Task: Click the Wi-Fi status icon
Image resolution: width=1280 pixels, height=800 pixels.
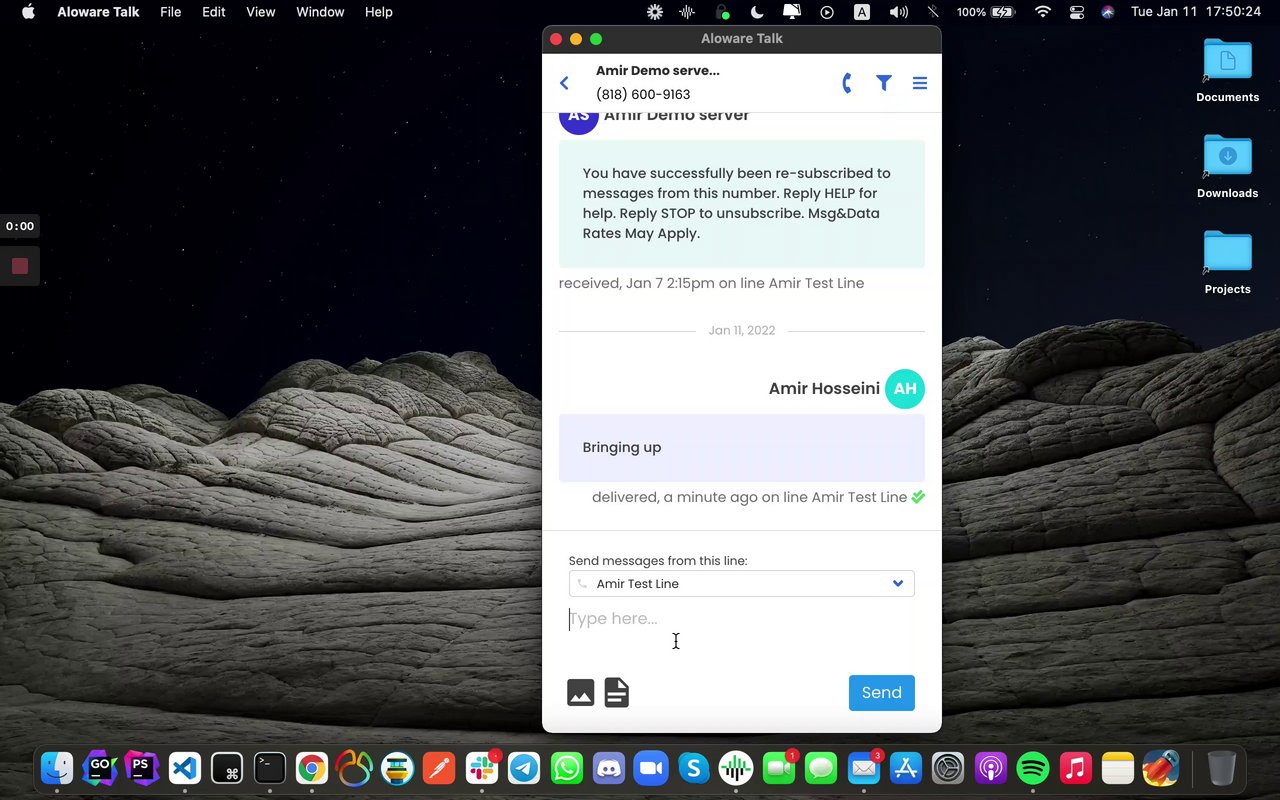Action: (1043, 12)
